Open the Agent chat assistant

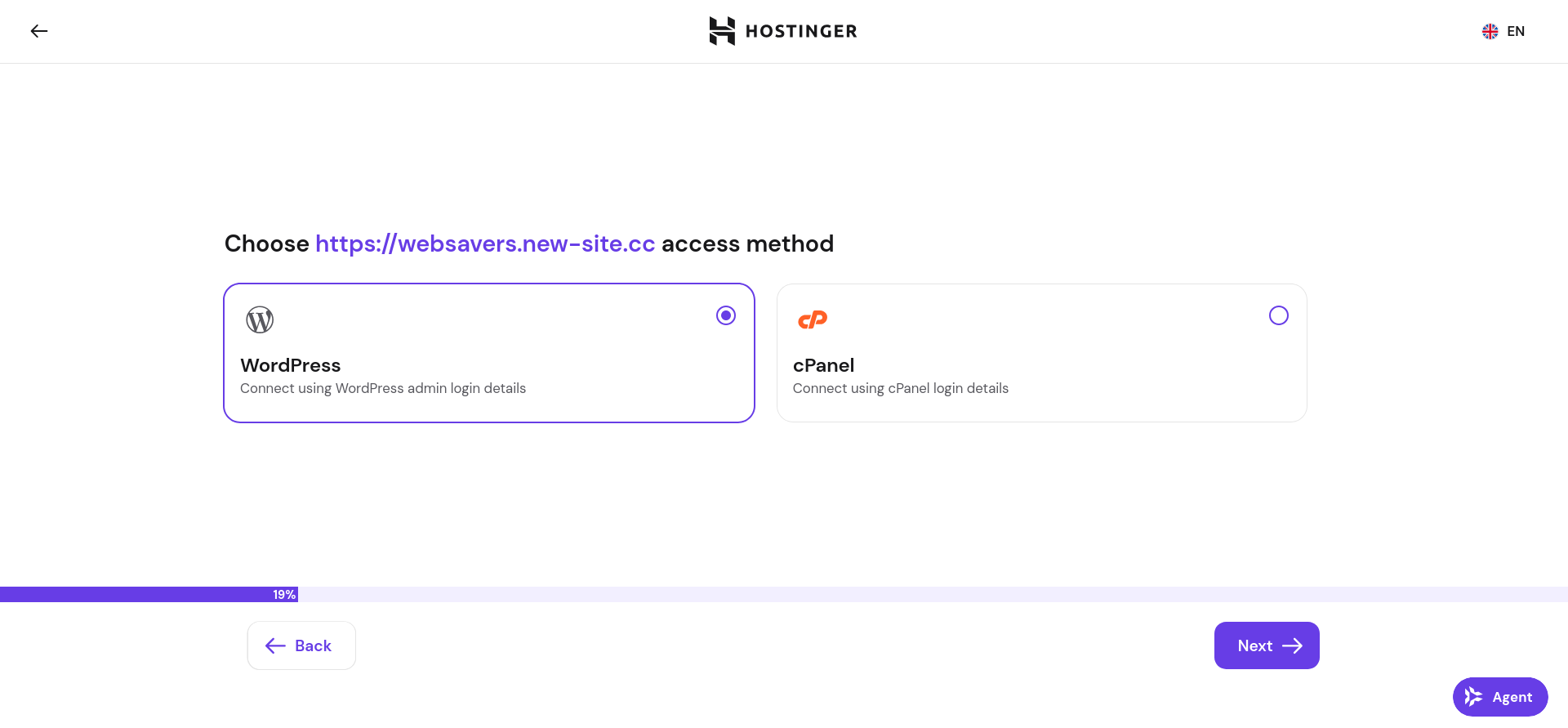pos(1500,697)
